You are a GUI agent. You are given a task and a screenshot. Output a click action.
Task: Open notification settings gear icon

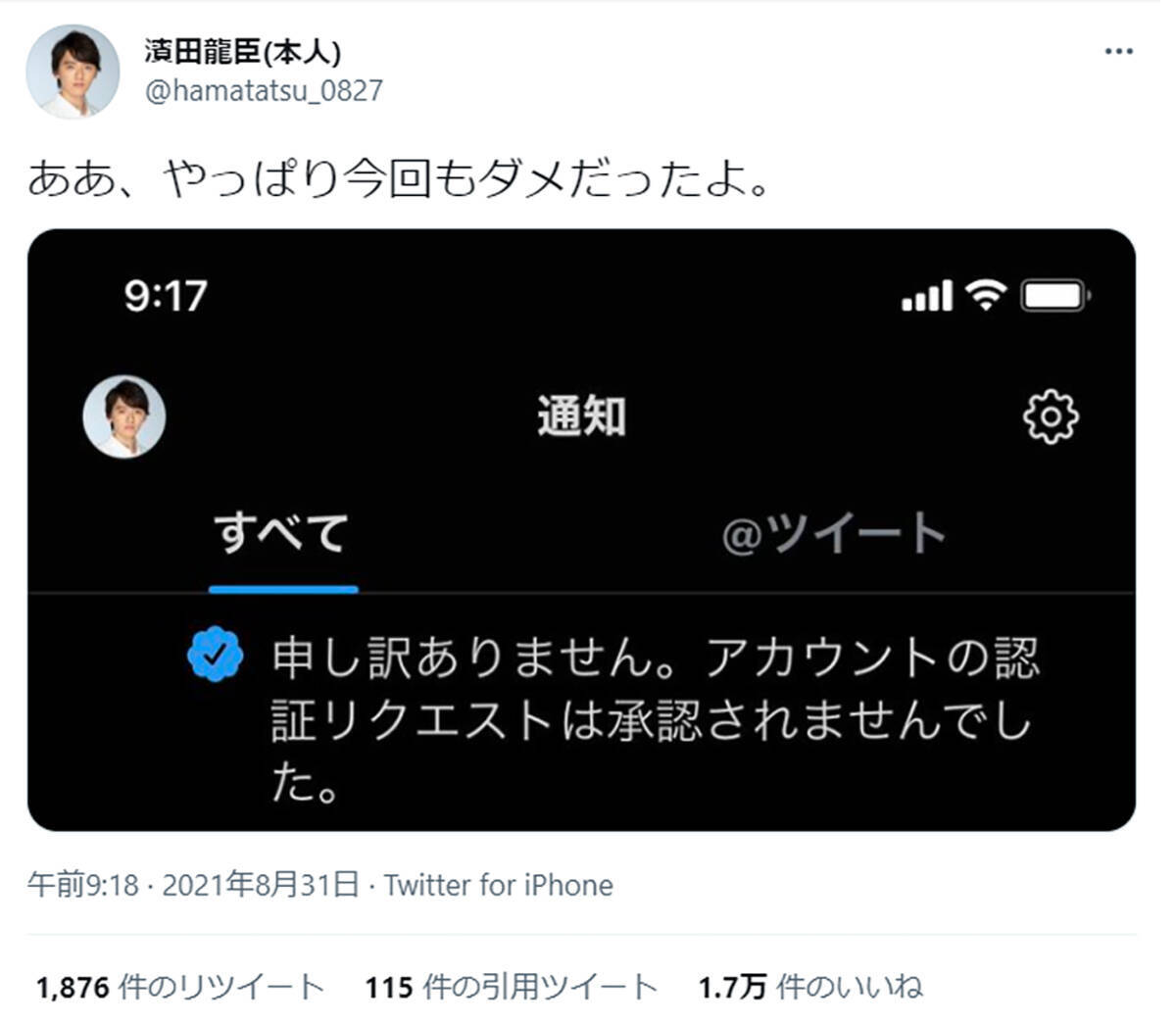tap(1051, 417)
